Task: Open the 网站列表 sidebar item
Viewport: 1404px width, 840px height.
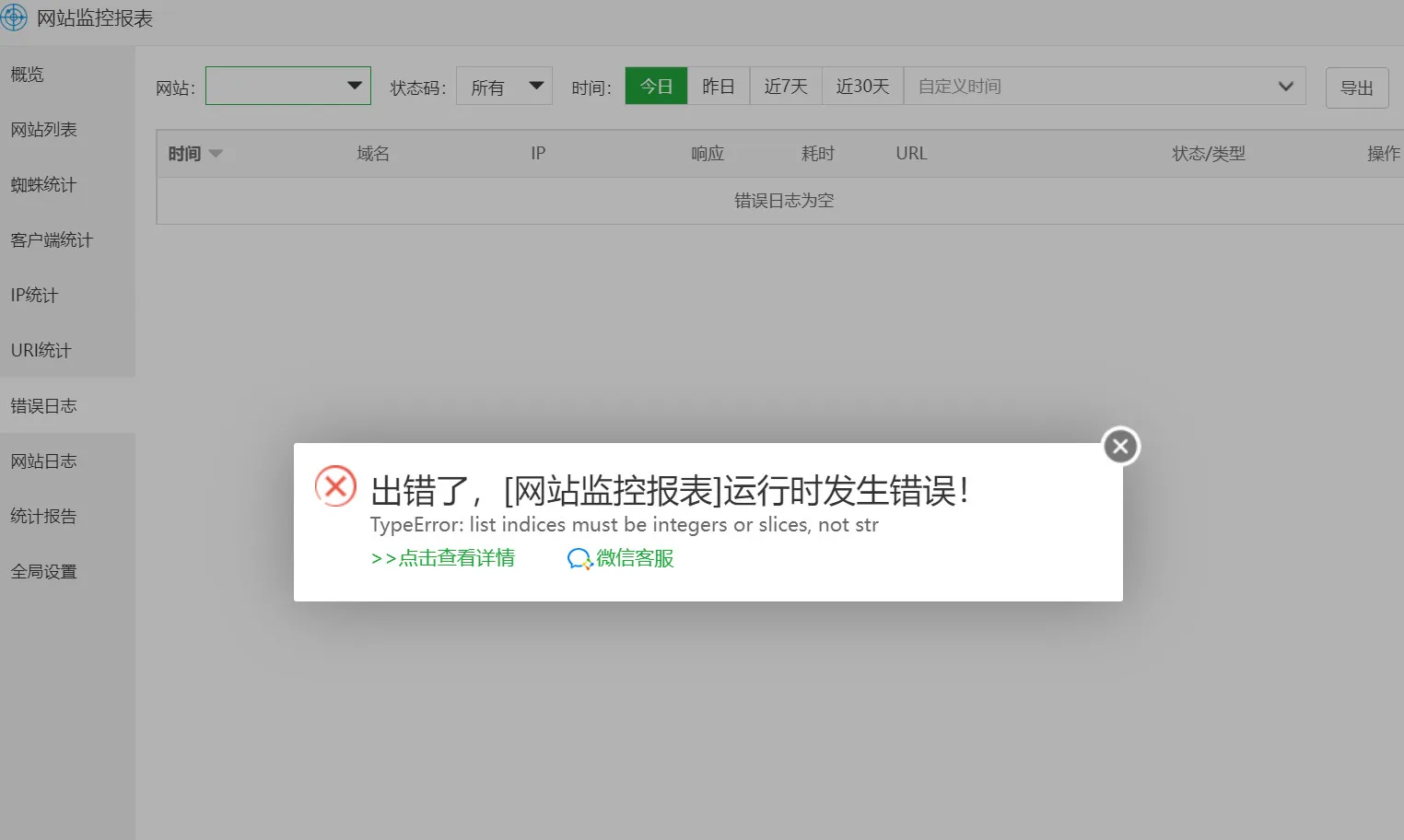Action: click(67, 129)
